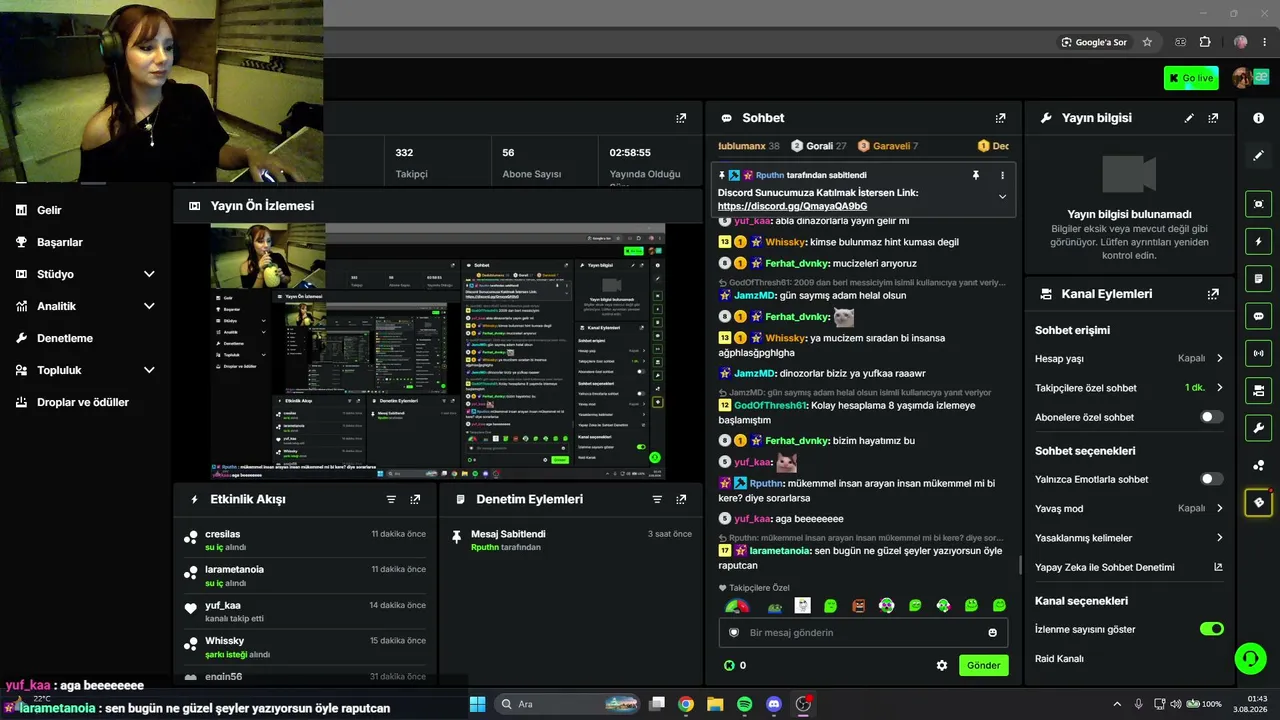Open emoji picker in message box

(992, 633)
